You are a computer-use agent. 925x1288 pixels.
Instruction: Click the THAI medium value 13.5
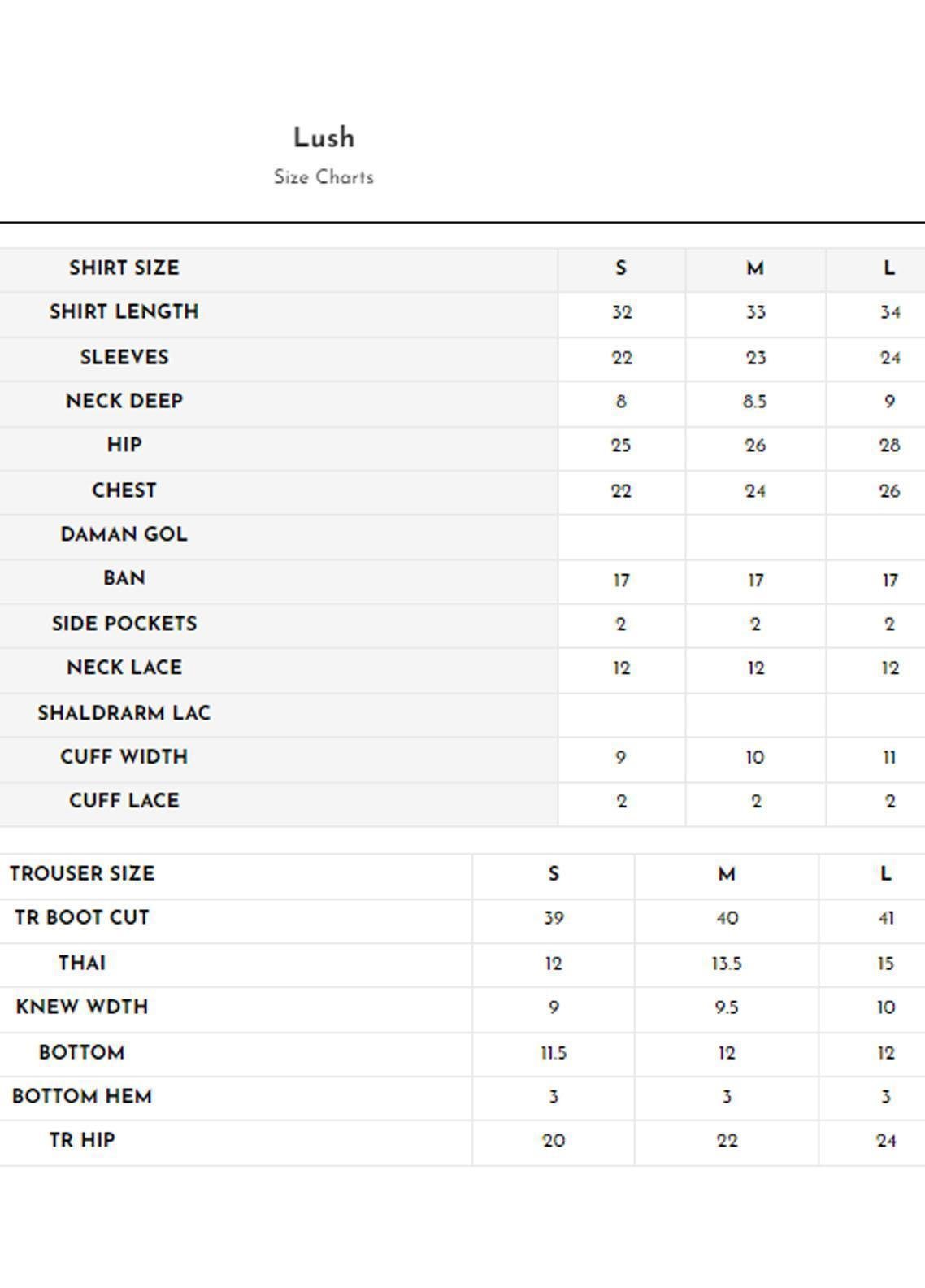[726, 964]
